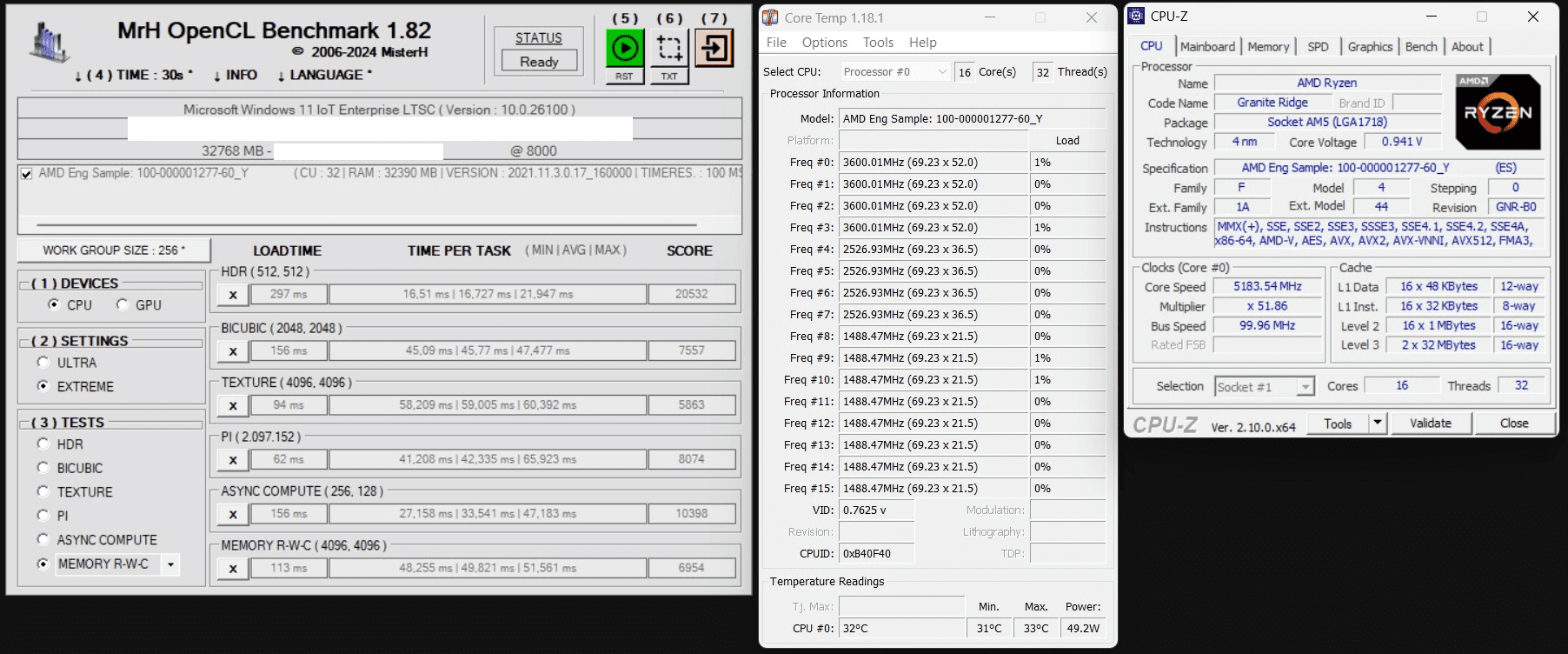Remove the HDR result with its X button

coord(233,295)
